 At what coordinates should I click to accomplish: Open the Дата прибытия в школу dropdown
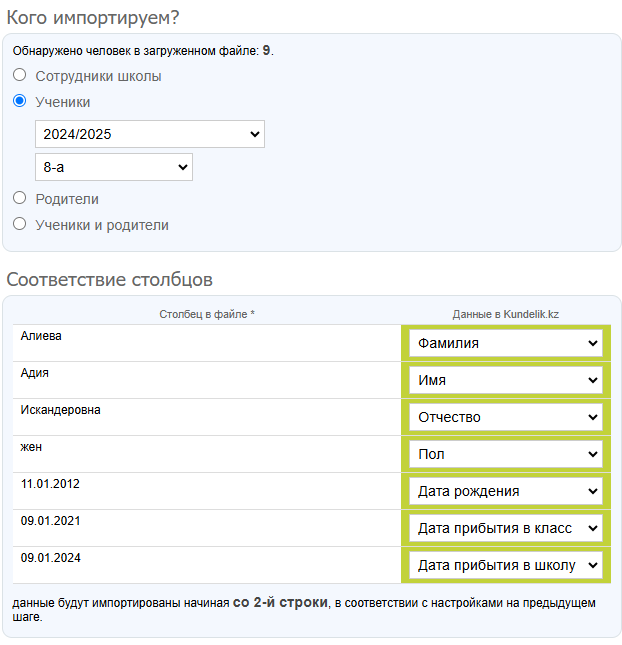coord(506,565)
